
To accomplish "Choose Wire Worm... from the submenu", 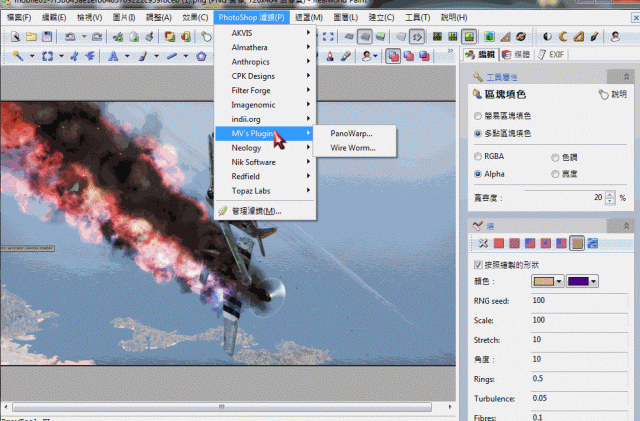I will 355,148.
